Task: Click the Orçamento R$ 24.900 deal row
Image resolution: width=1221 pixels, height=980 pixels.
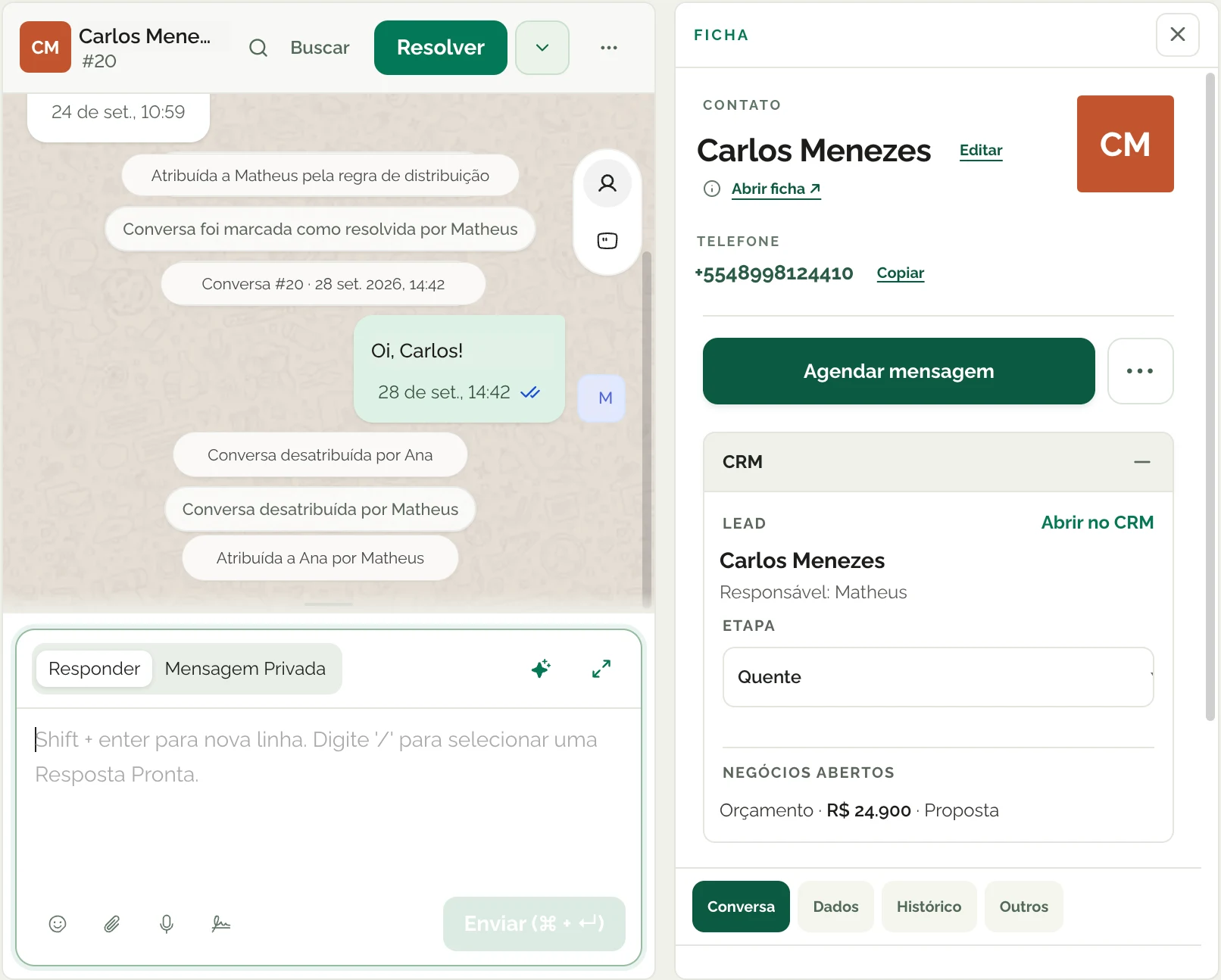Action: (859, 810)
